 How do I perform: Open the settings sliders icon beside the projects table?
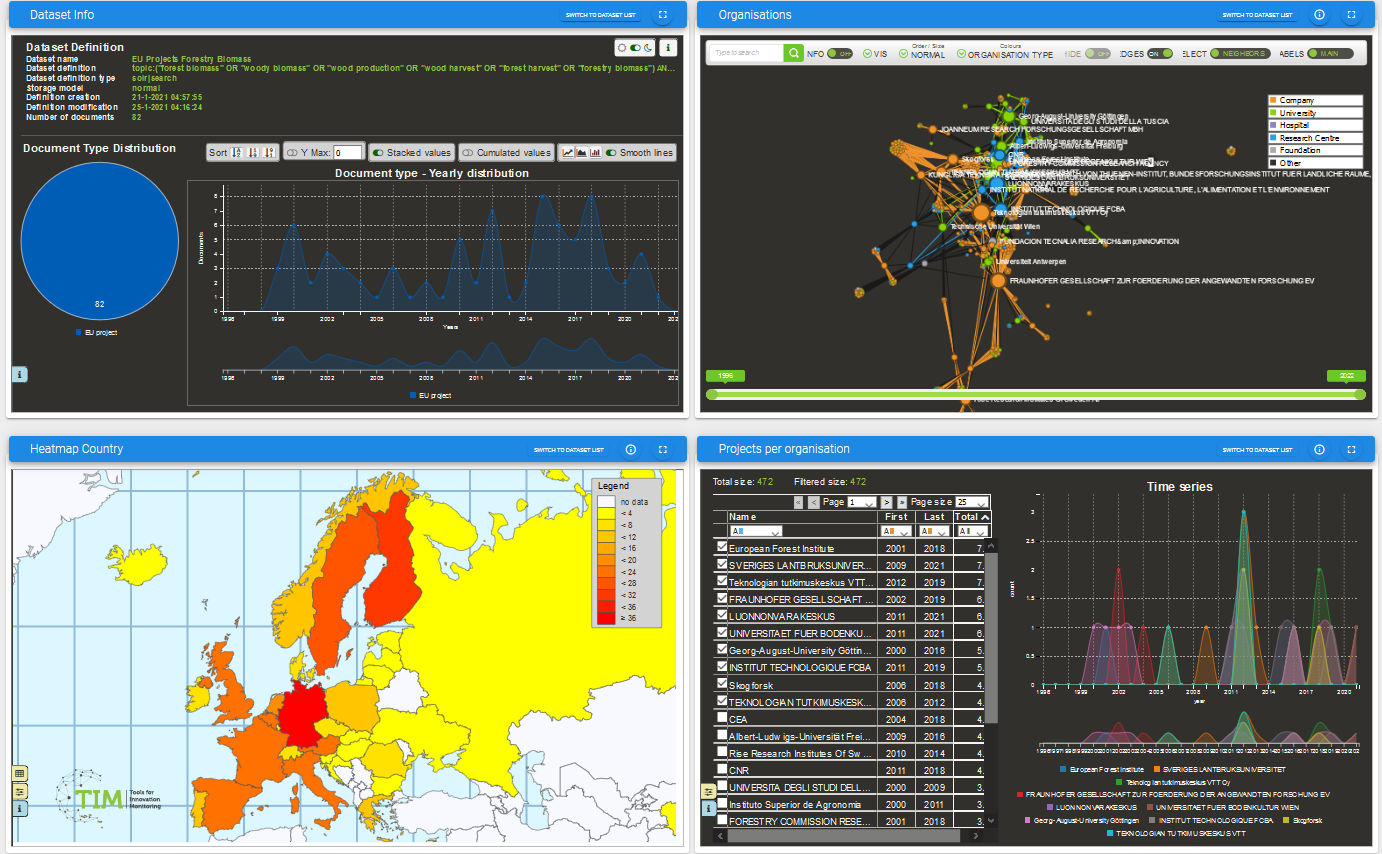tap(708, 791)
